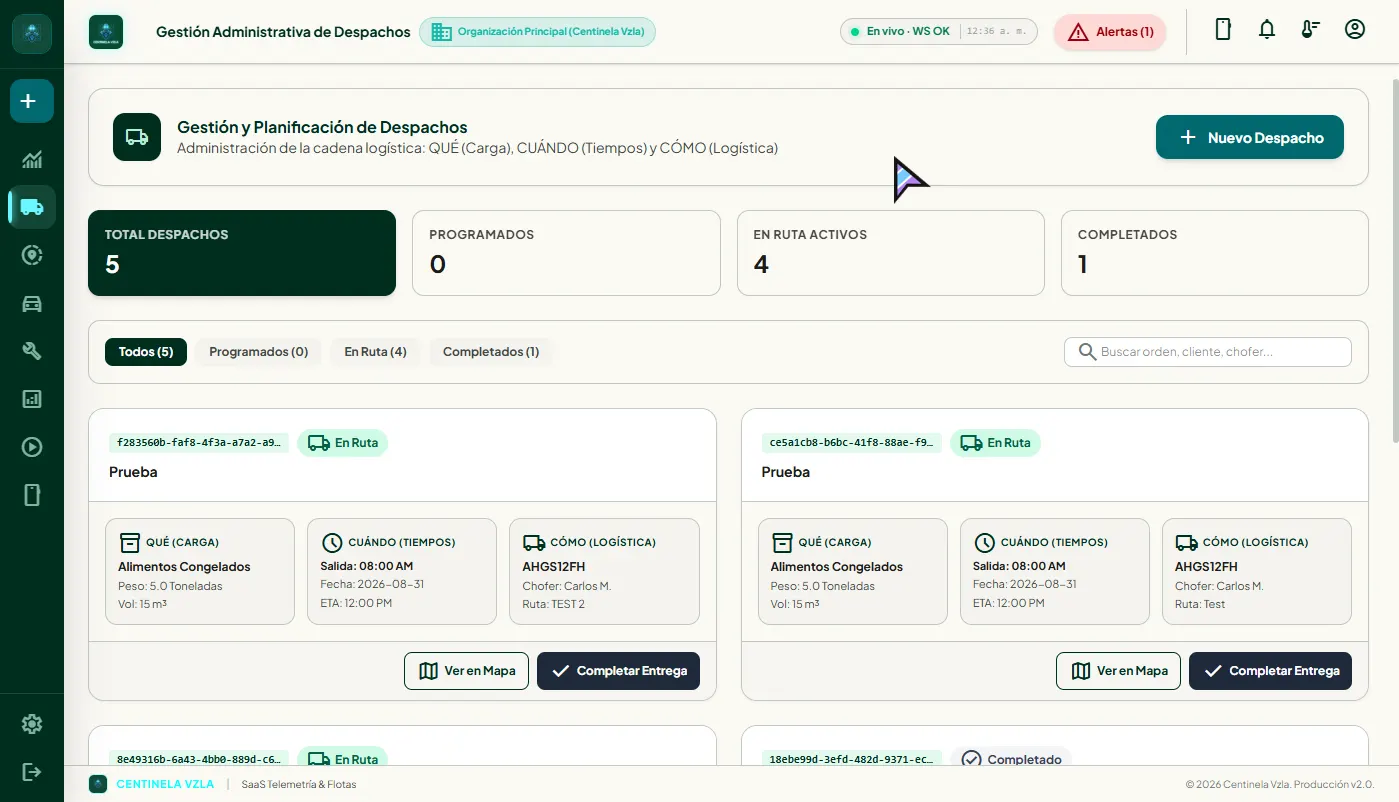The width and height of the screenshot is (1399, 802).
Task: Click Completar Entrega on ce5a1cb8 dispatch
Action: click(x=1270, y=671)
